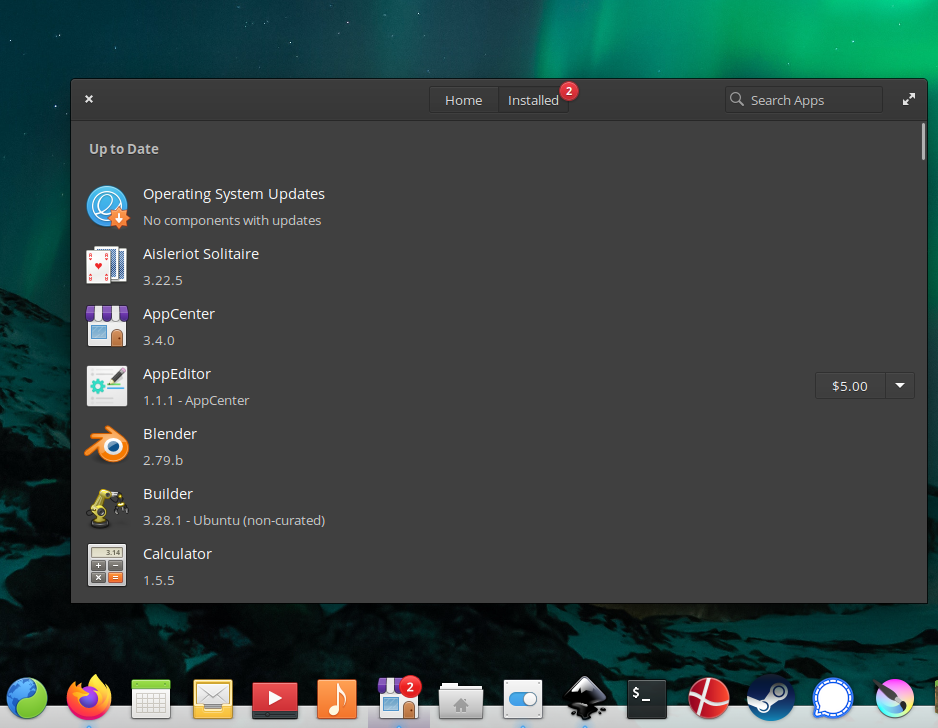Image resolution: width=938 pixels, height=728 pixels.
Task: Open the Mail app in dock
Action: pos(213,699)
